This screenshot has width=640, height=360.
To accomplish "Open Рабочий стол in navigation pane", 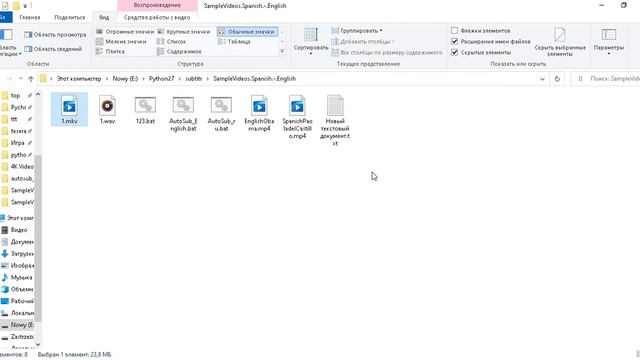I will tap(18, 301).
